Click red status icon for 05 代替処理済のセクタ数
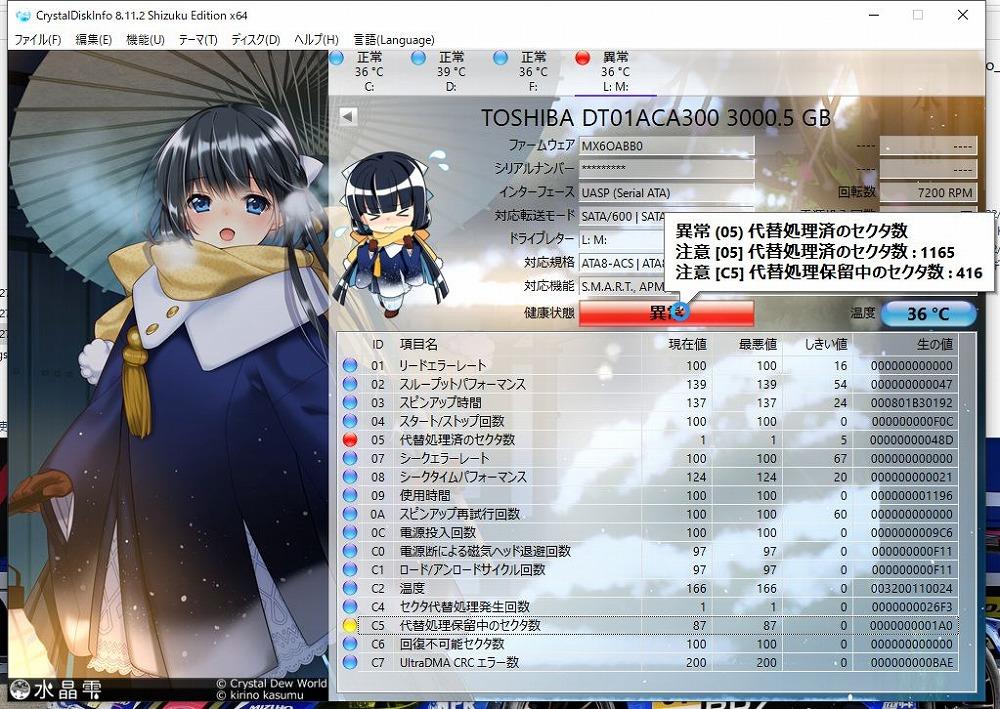 (349, 439)
